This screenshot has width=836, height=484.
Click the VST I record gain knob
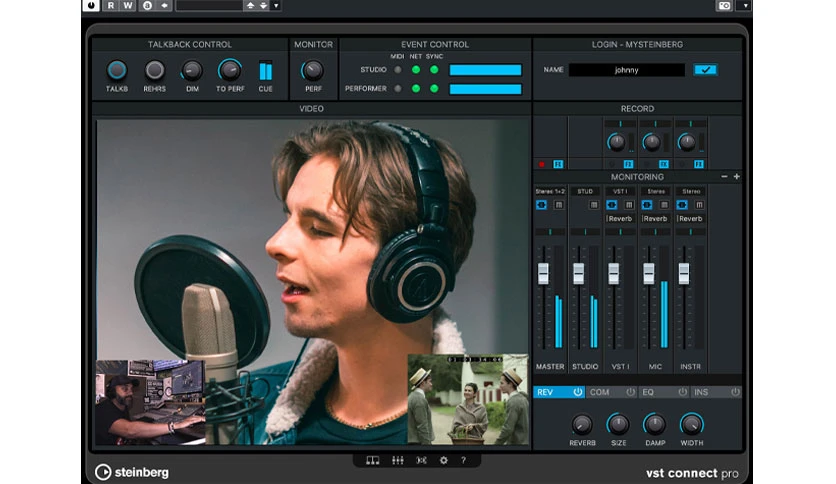pos(616,142)
